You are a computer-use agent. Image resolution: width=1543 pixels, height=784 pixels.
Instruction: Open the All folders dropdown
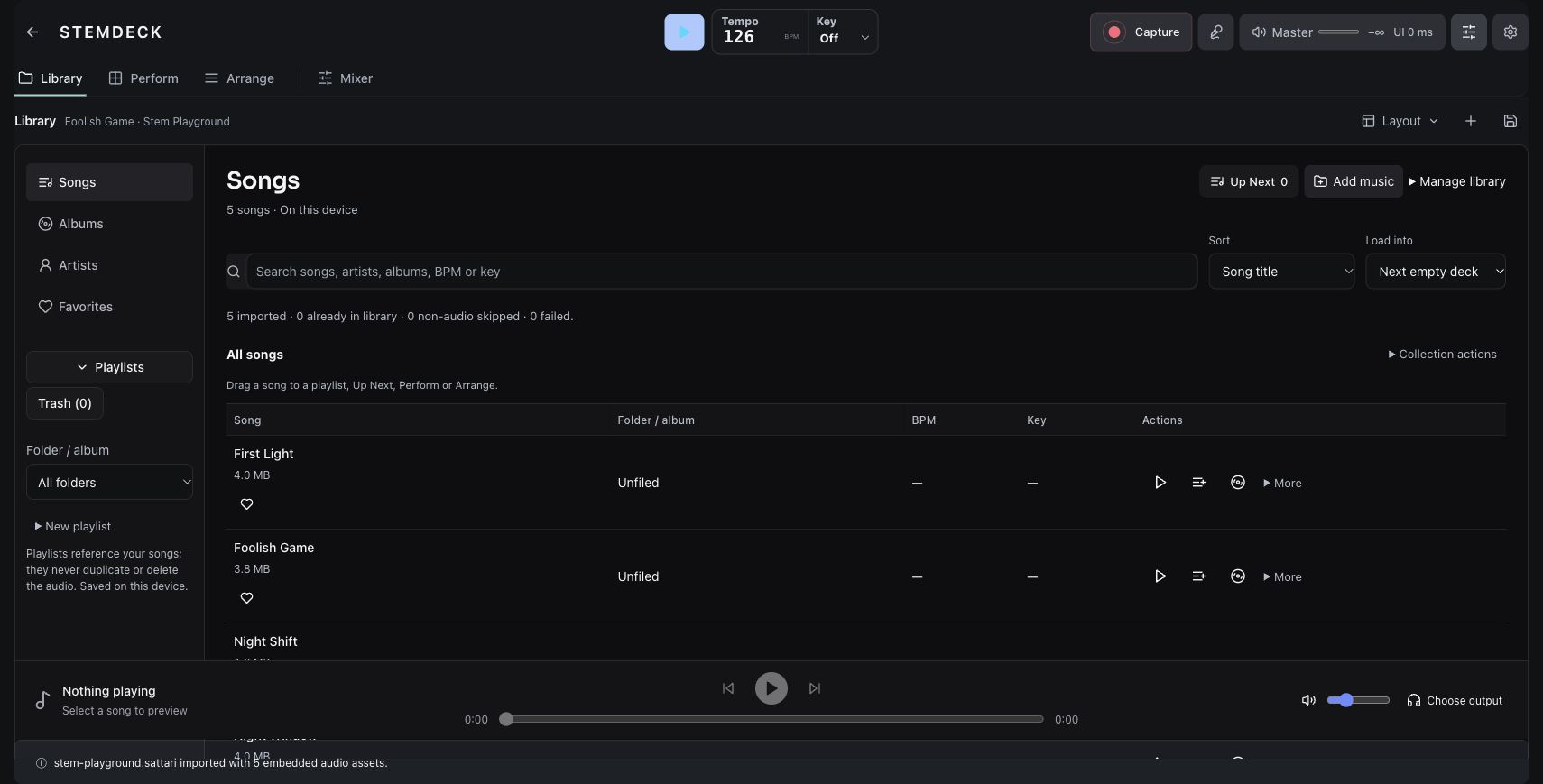[x=109, y=483]
